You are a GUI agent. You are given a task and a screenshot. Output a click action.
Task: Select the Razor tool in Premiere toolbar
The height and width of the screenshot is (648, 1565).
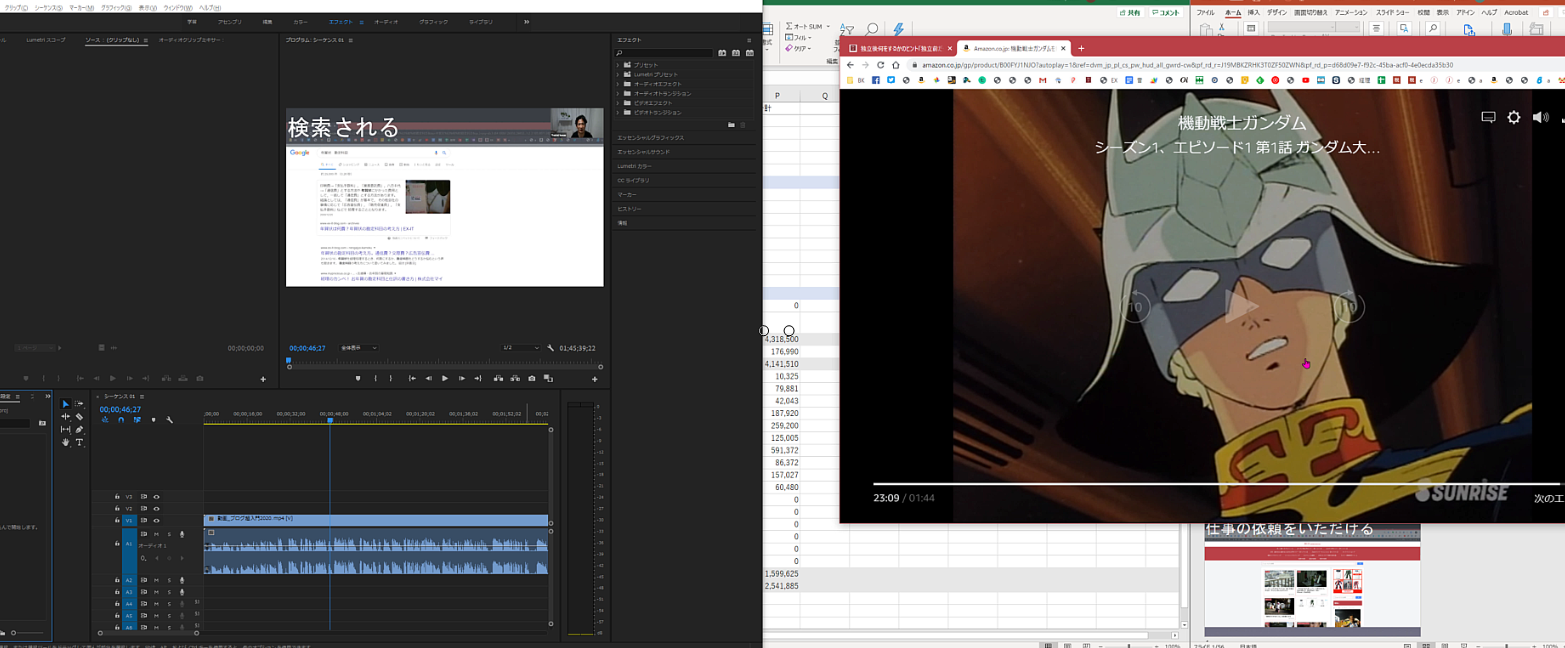80,417
